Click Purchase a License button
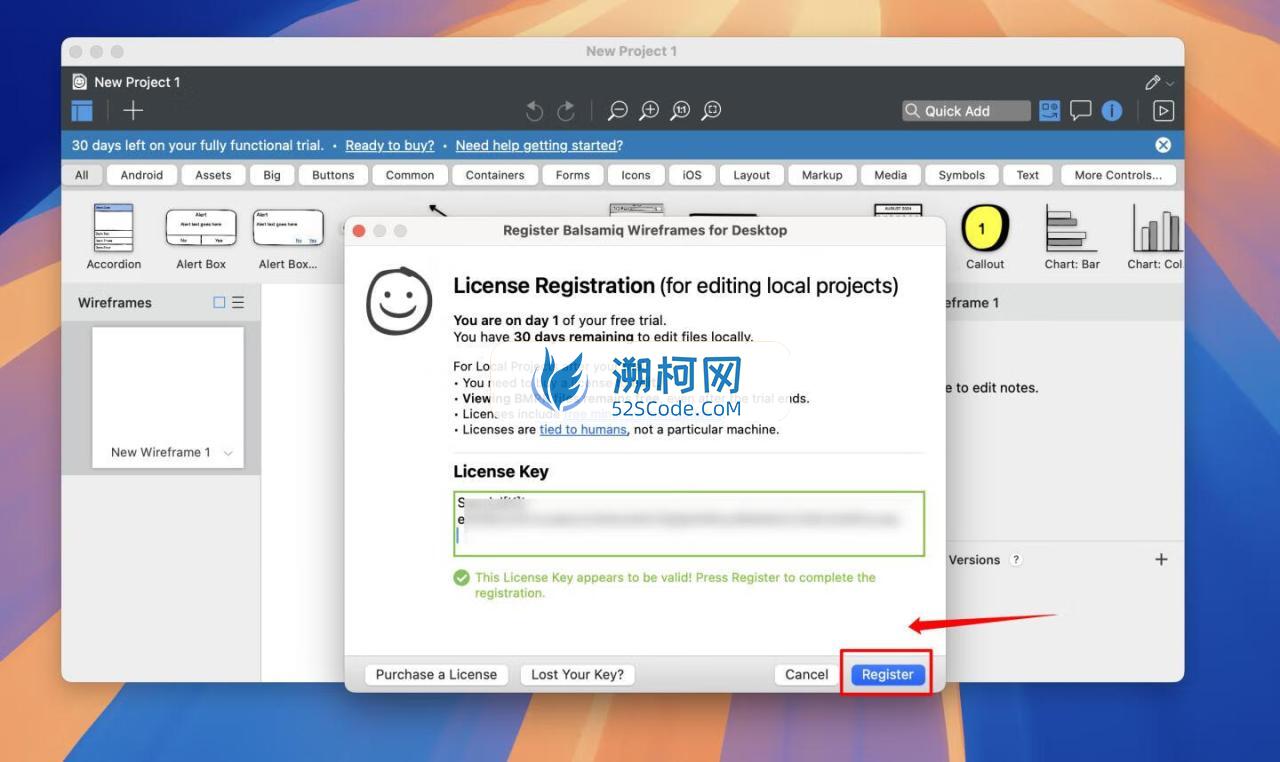Viewport: 1280px width, 762px height. [x=436, y=674]
